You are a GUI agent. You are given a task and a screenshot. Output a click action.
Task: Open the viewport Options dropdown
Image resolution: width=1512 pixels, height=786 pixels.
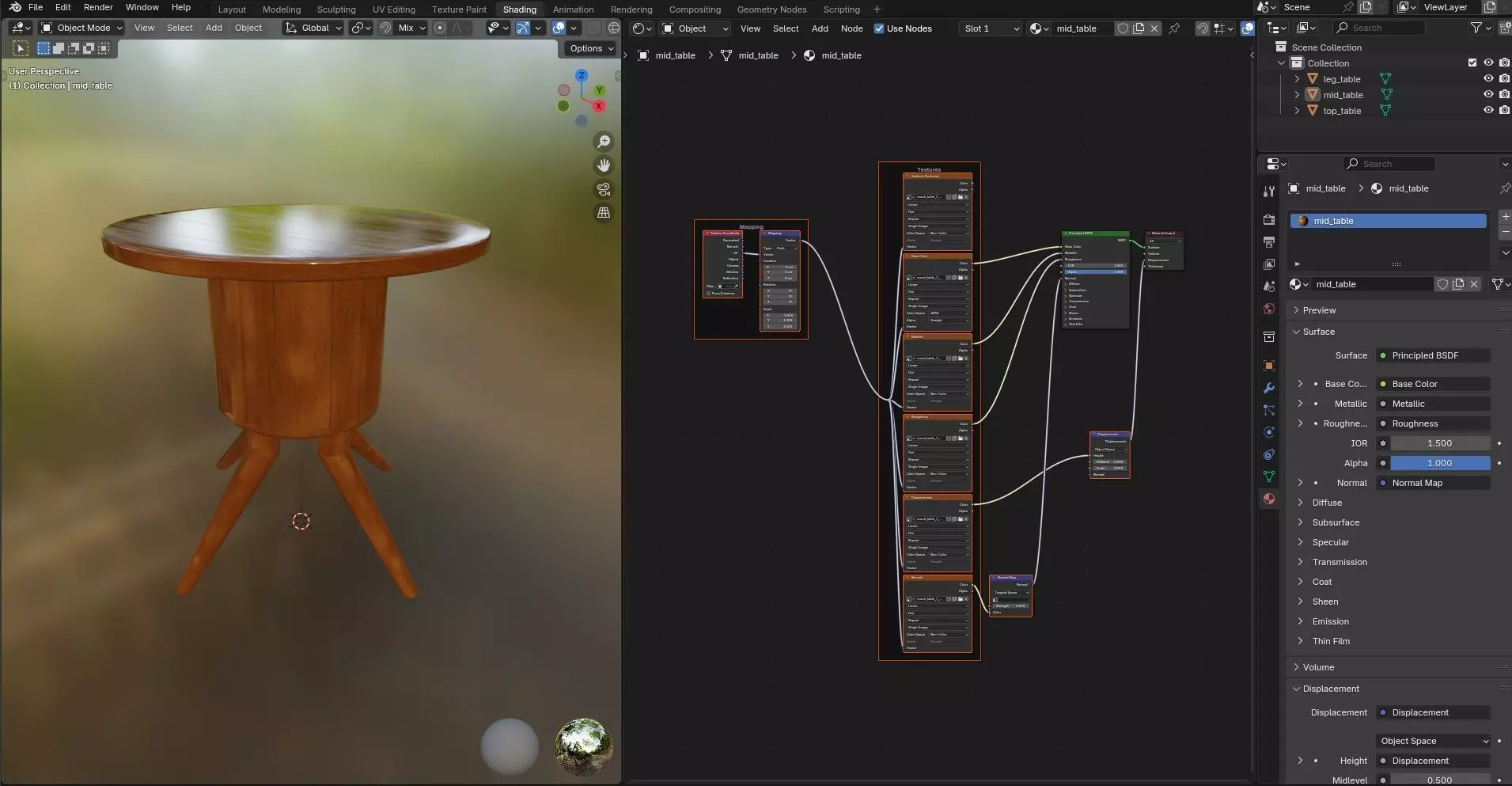tap(591, 48)
